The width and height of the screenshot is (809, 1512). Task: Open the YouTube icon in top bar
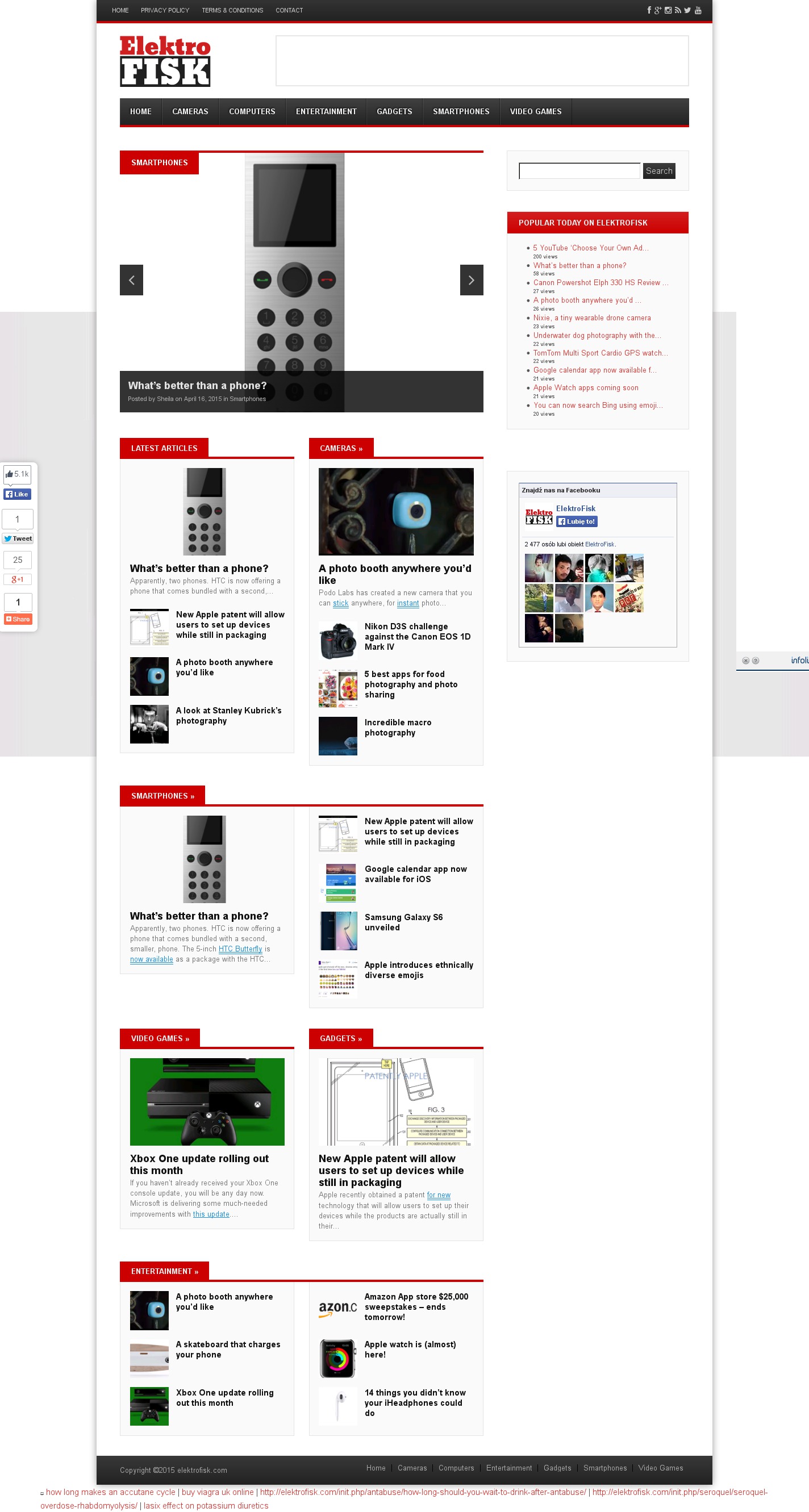(698, 10)
